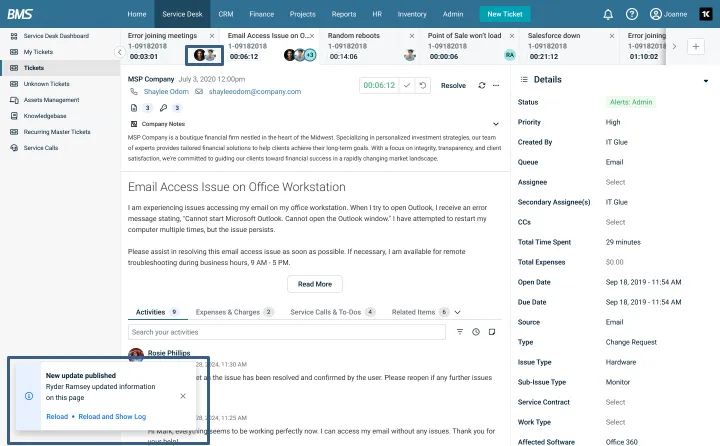Image resolution: width=720 pixels, height=446 pixels.
Task: Open the ticket's more options ellipsis
Action: [497, 86]
